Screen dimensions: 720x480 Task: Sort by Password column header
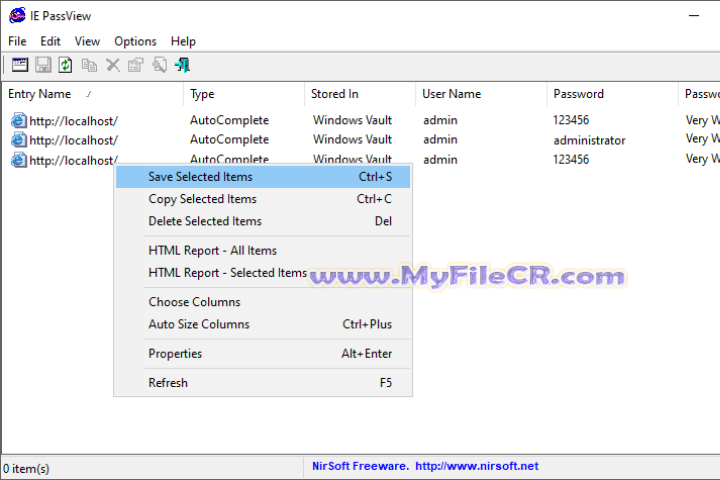point(613,94)
